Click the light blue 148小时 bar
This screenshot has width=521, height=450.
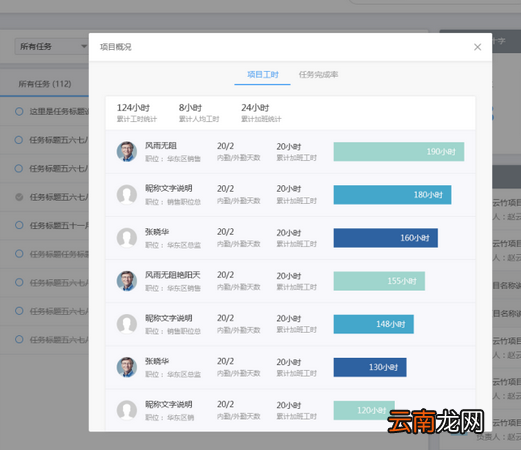pos(374,324)
